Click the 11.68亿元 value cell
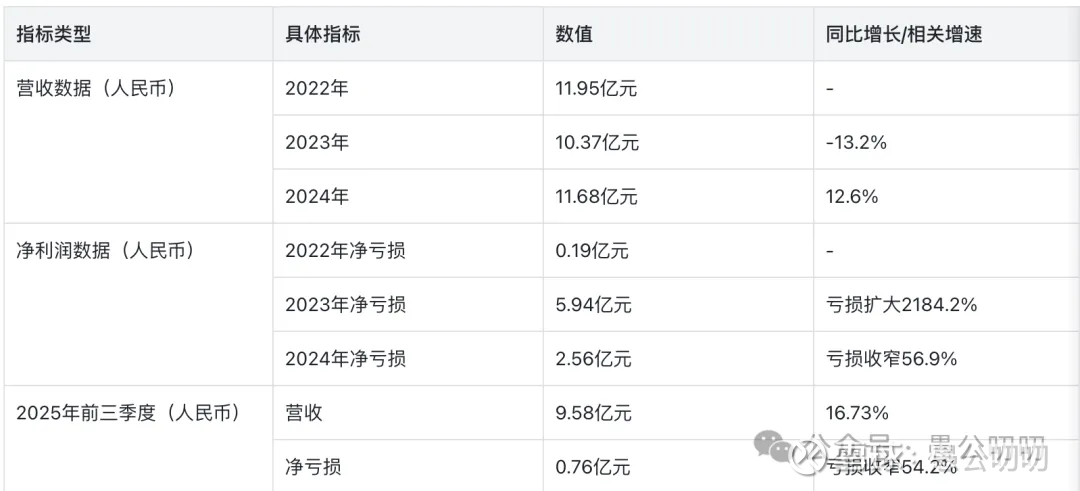Screen dimensions: 1080x491 coord(596,196)
